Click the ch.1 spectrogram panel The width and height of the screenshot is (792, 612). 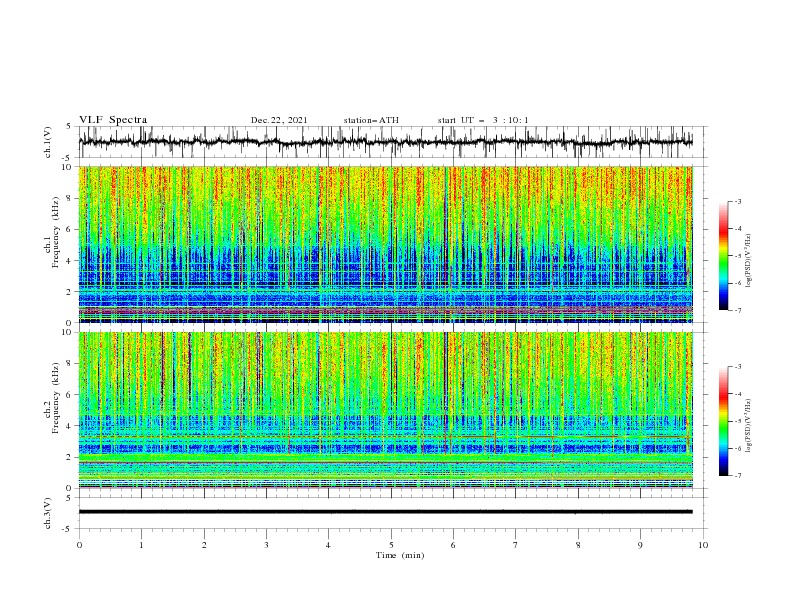click(x=385, y=244)
